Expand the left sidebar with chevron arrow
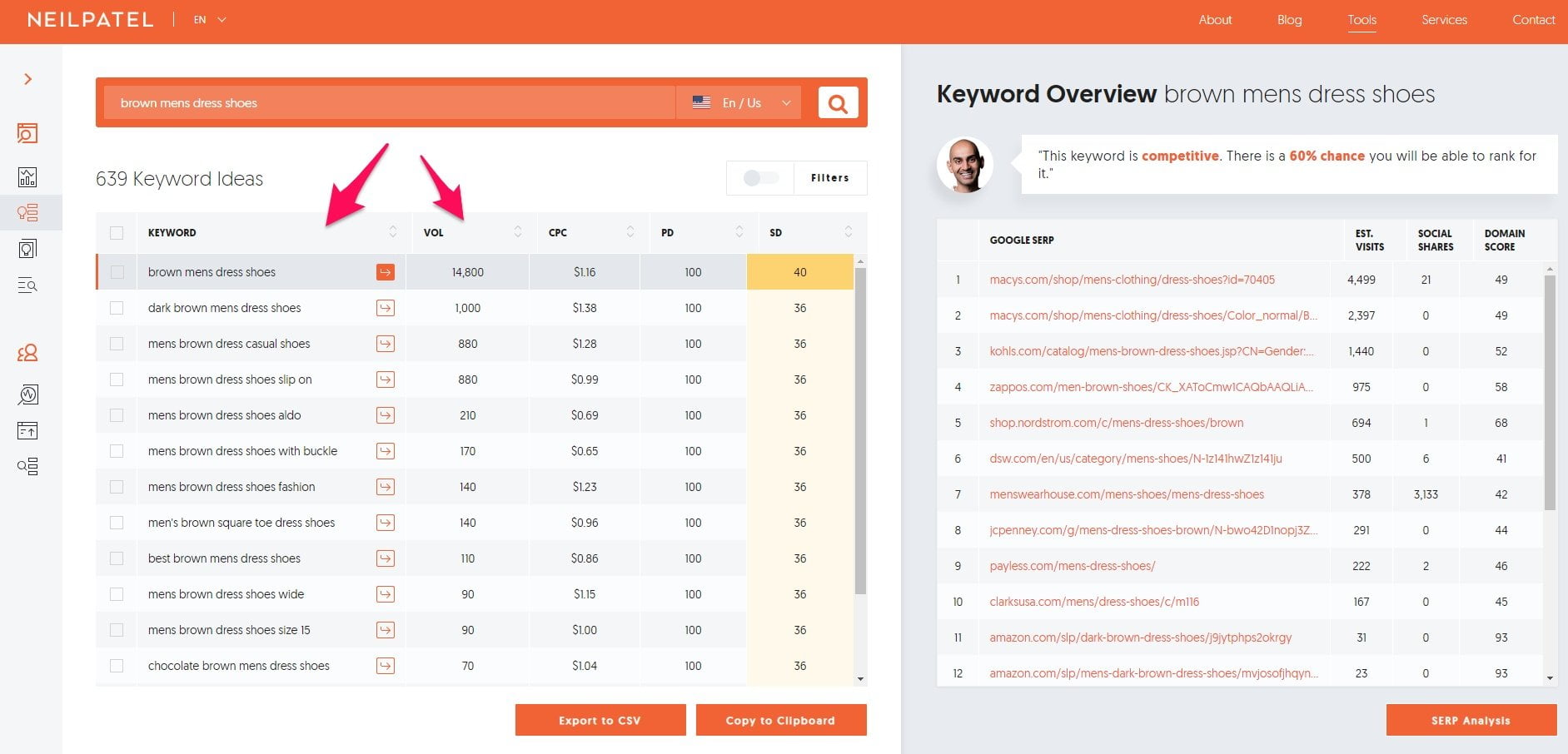The width and height of the screenshot is (1568, 754). 27,79
